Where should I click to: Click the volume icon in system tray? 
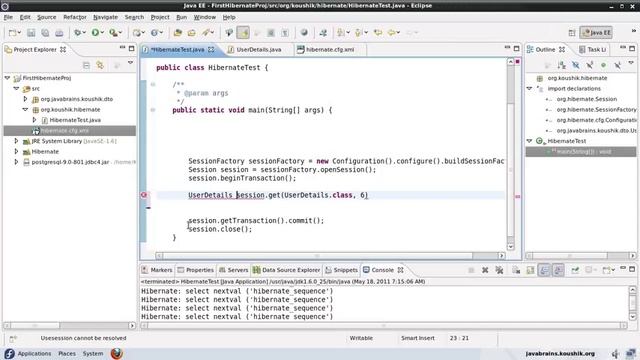point(616,353)
